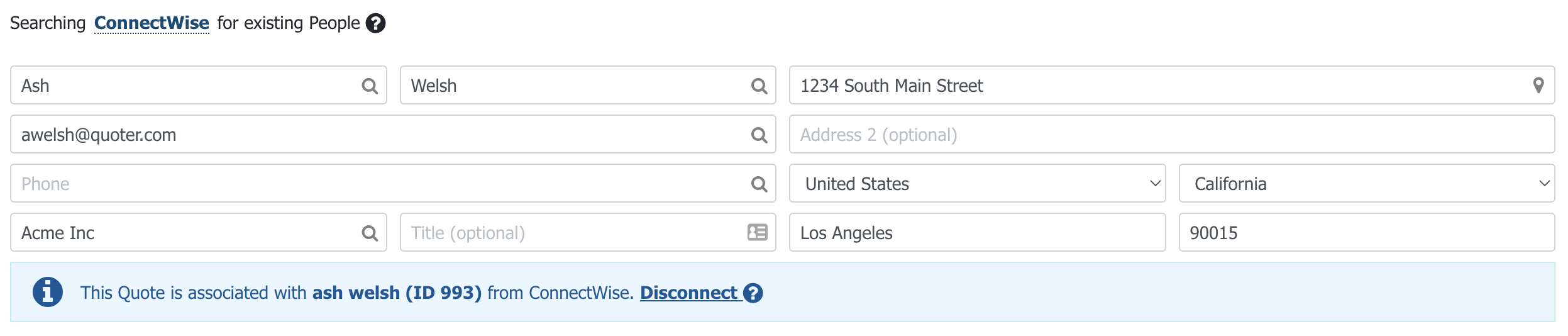Open the United States country dropdown
The width and height of the screenshot is (1568, 336).
coord(976,184)
